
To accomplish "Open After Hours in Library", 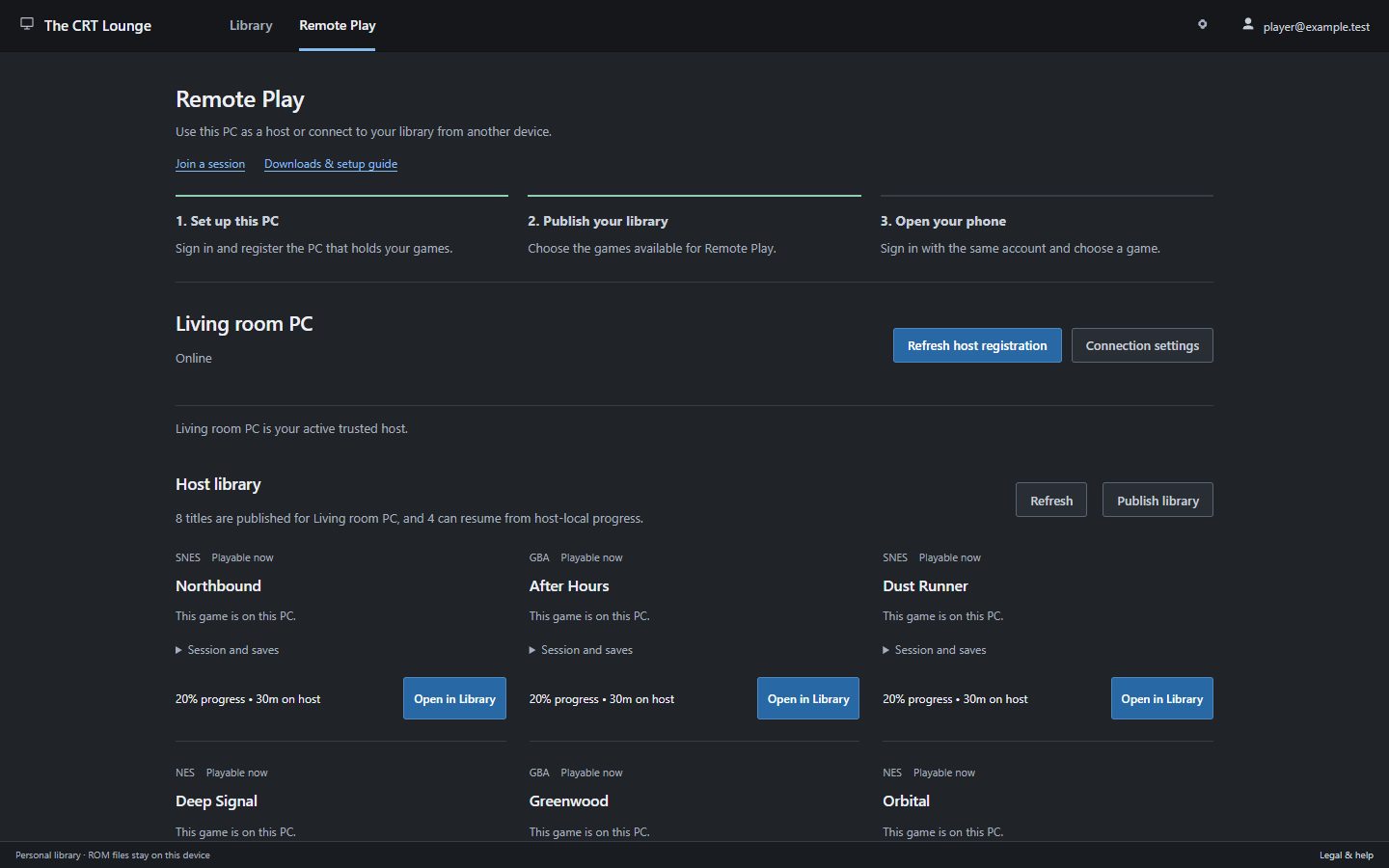I will [808, 698].
